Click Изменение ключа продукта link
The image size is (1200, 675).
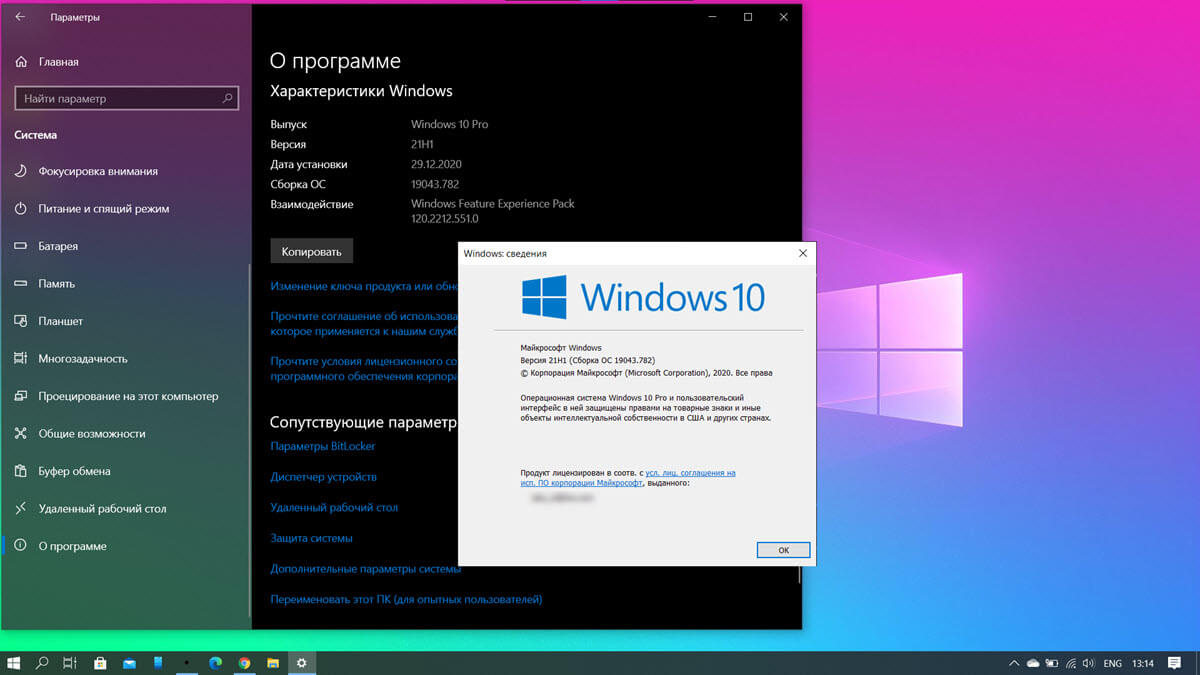pyautogui.click(x=364, y=287)
